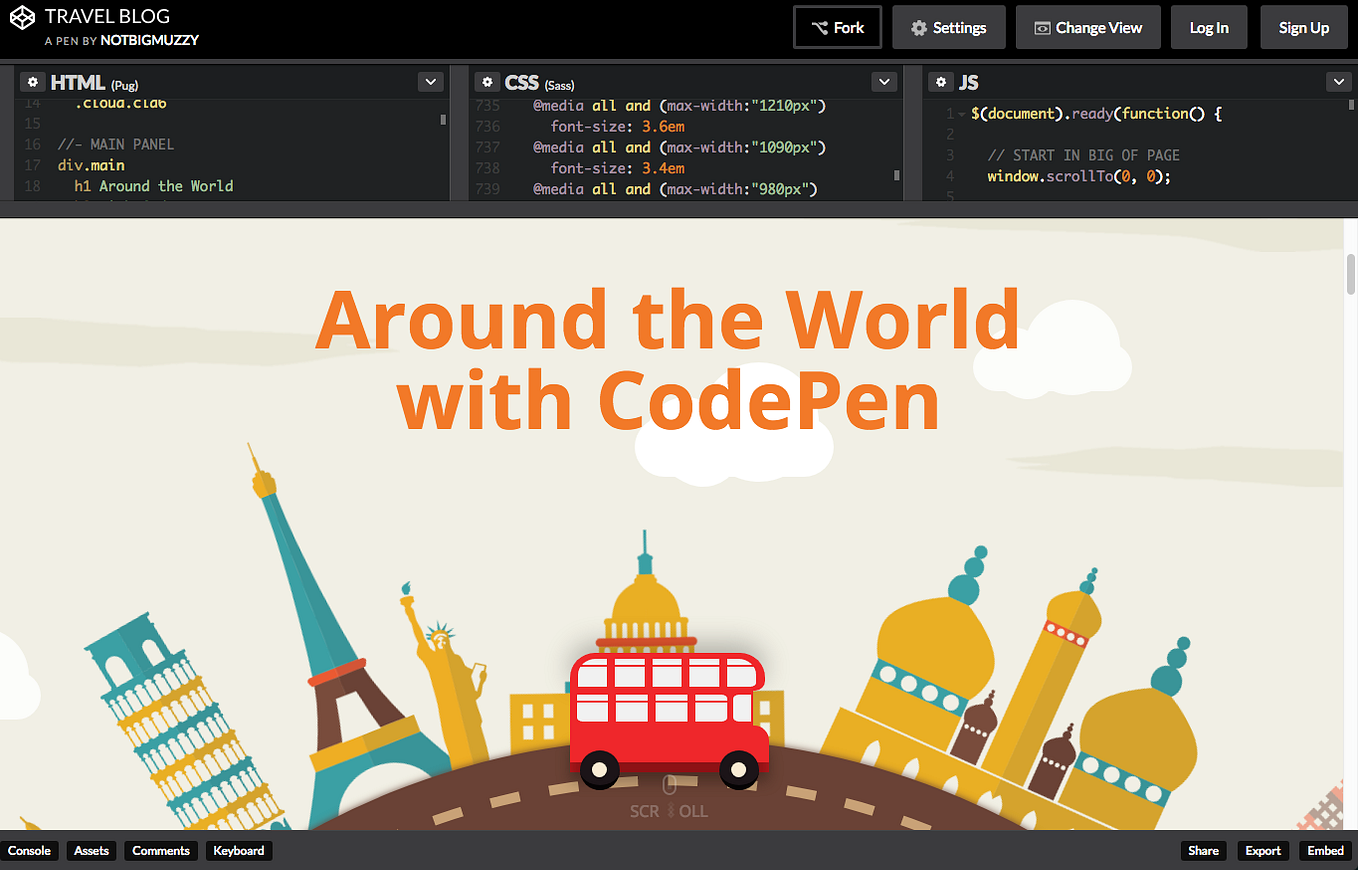This screenshot has height=870, width=1358.
Task: Click the Change View icon
Action: [1040, 27]
